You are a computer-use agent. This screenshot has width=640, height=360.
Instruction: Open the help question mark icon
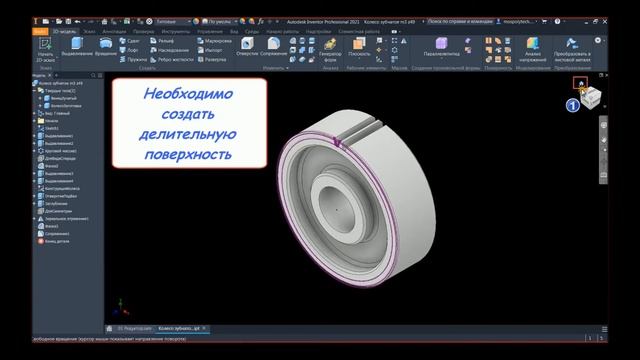[x=557, y=21]
